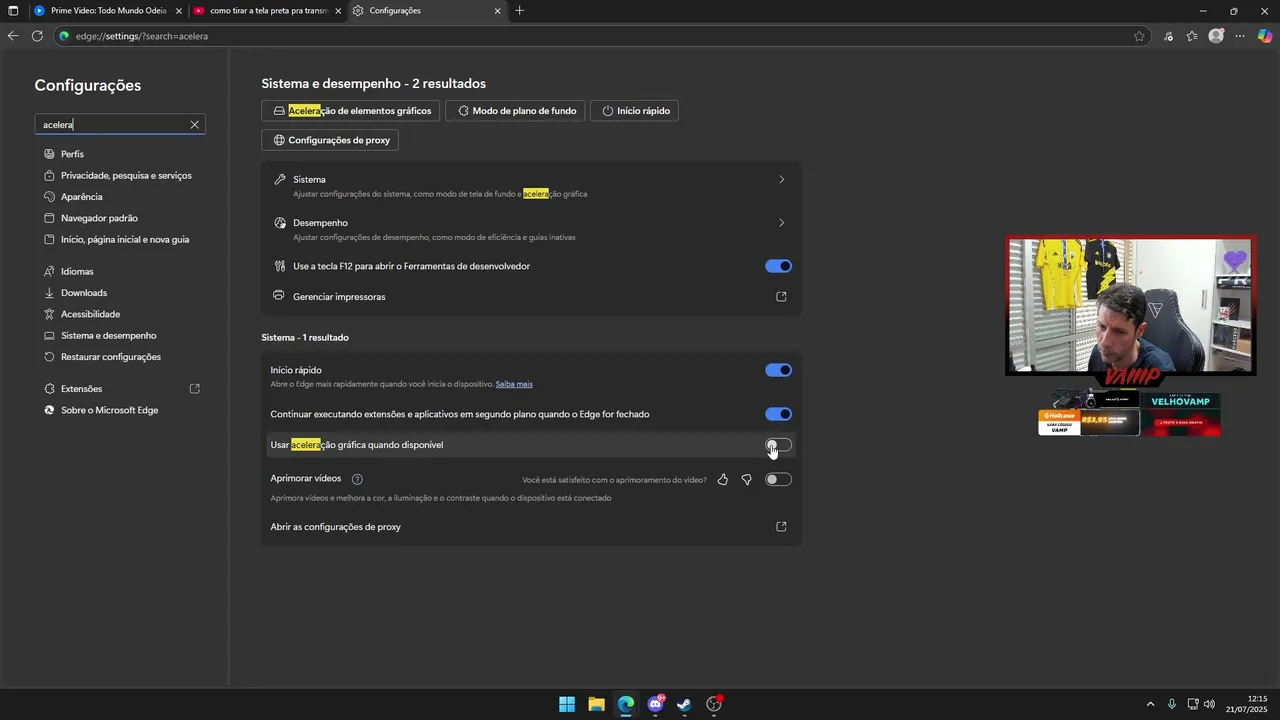Show hidden system tray icons
The height and width of the screenshot is (720, 1280).
click(1150, 704)
